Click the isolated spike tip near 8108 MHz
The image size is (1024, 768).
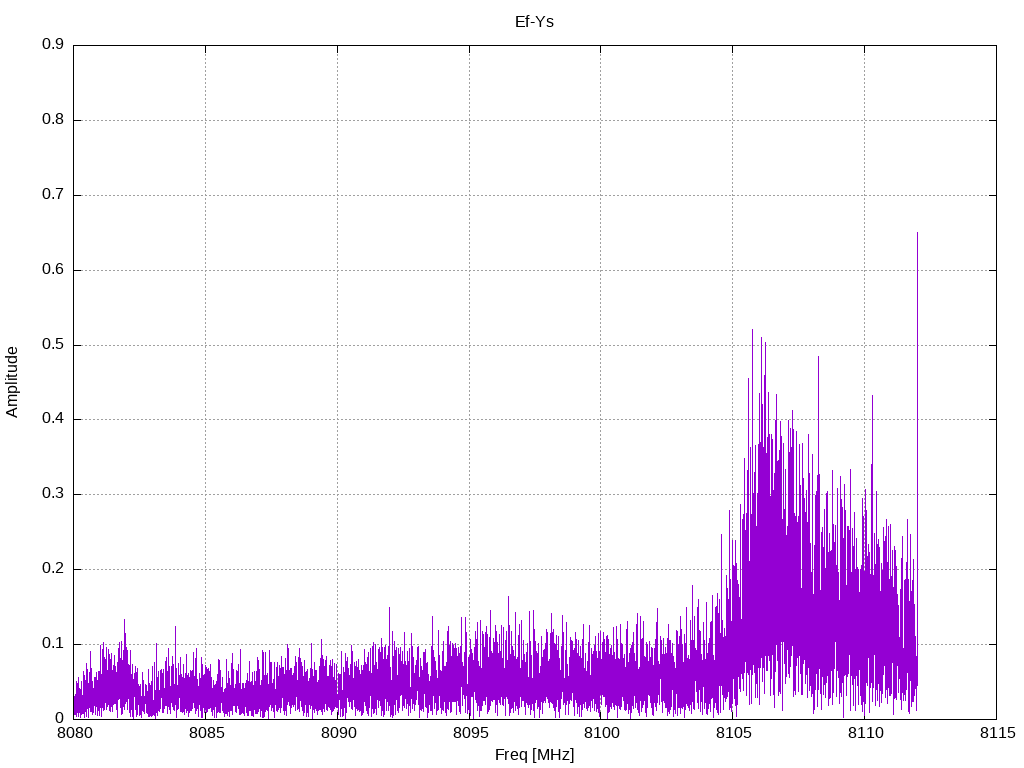pyautogui.click(x=818, y=357)
